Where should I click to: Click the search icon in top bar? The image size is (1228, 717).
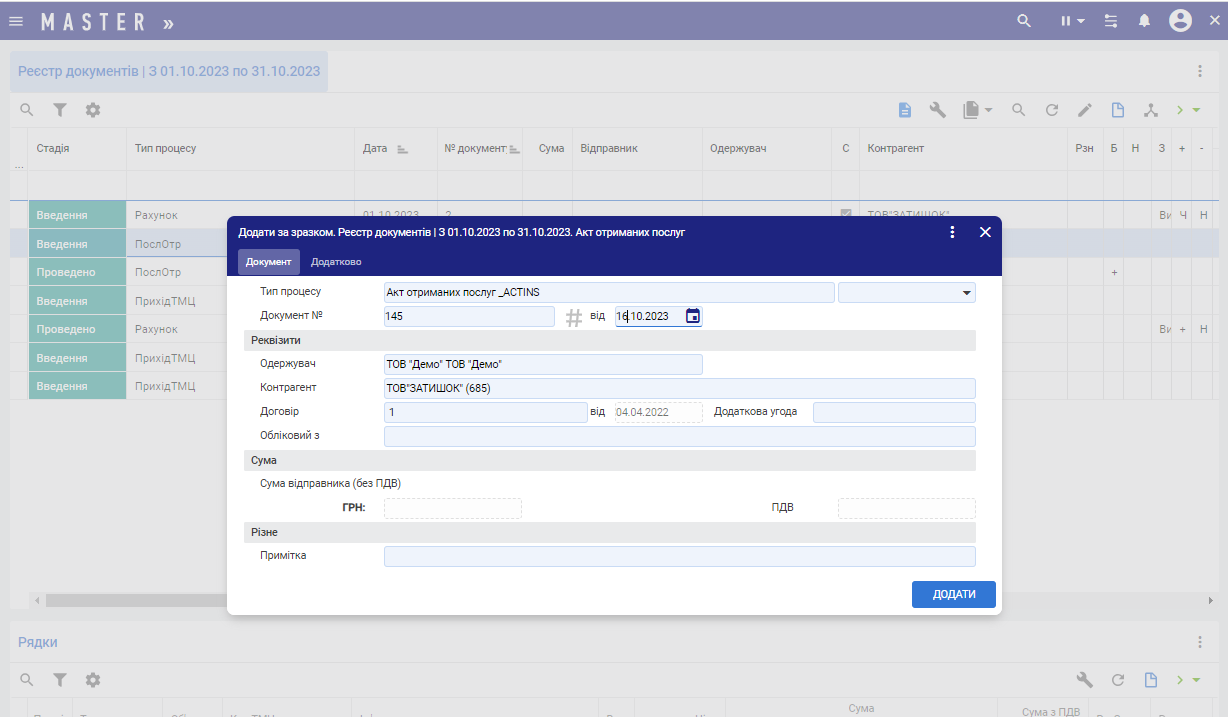click(1023, 21)
